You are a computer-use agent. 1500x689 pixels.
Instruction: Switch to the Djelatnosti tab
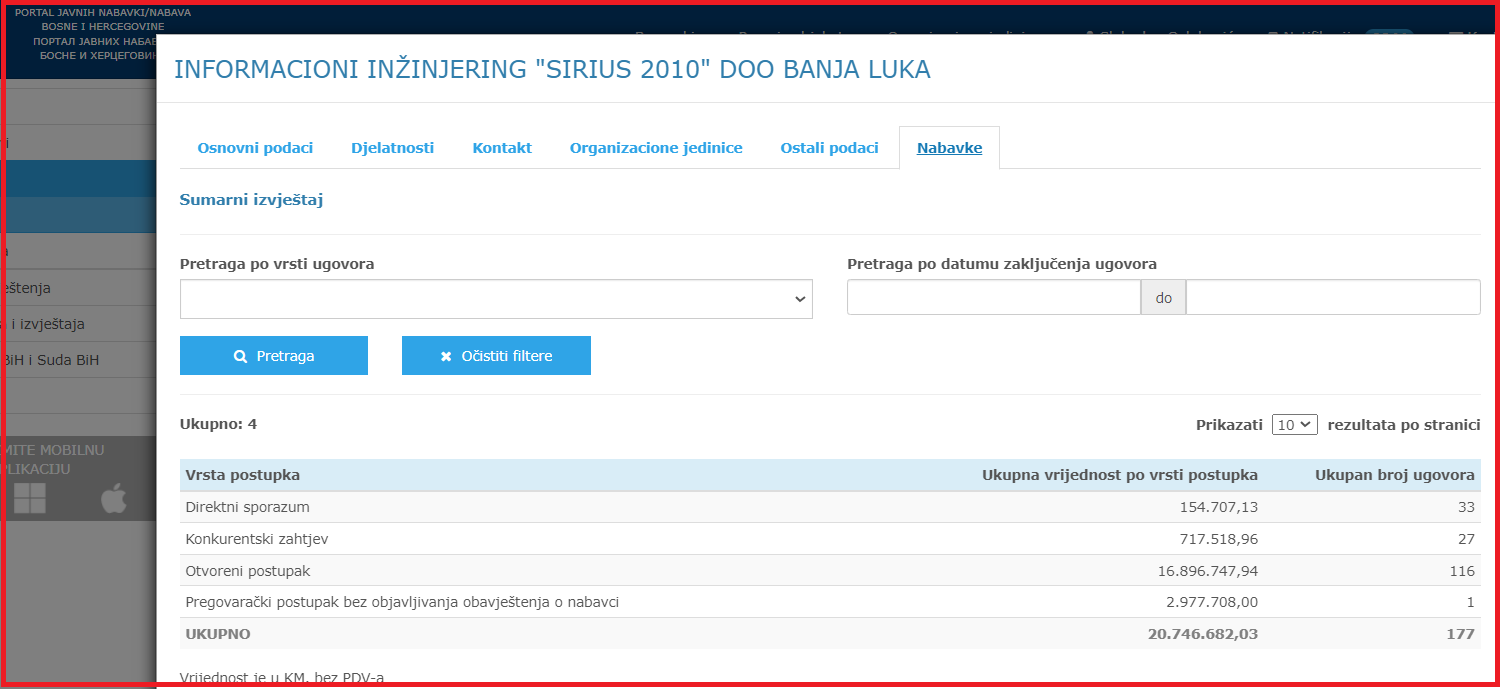(x=392, y=148)
